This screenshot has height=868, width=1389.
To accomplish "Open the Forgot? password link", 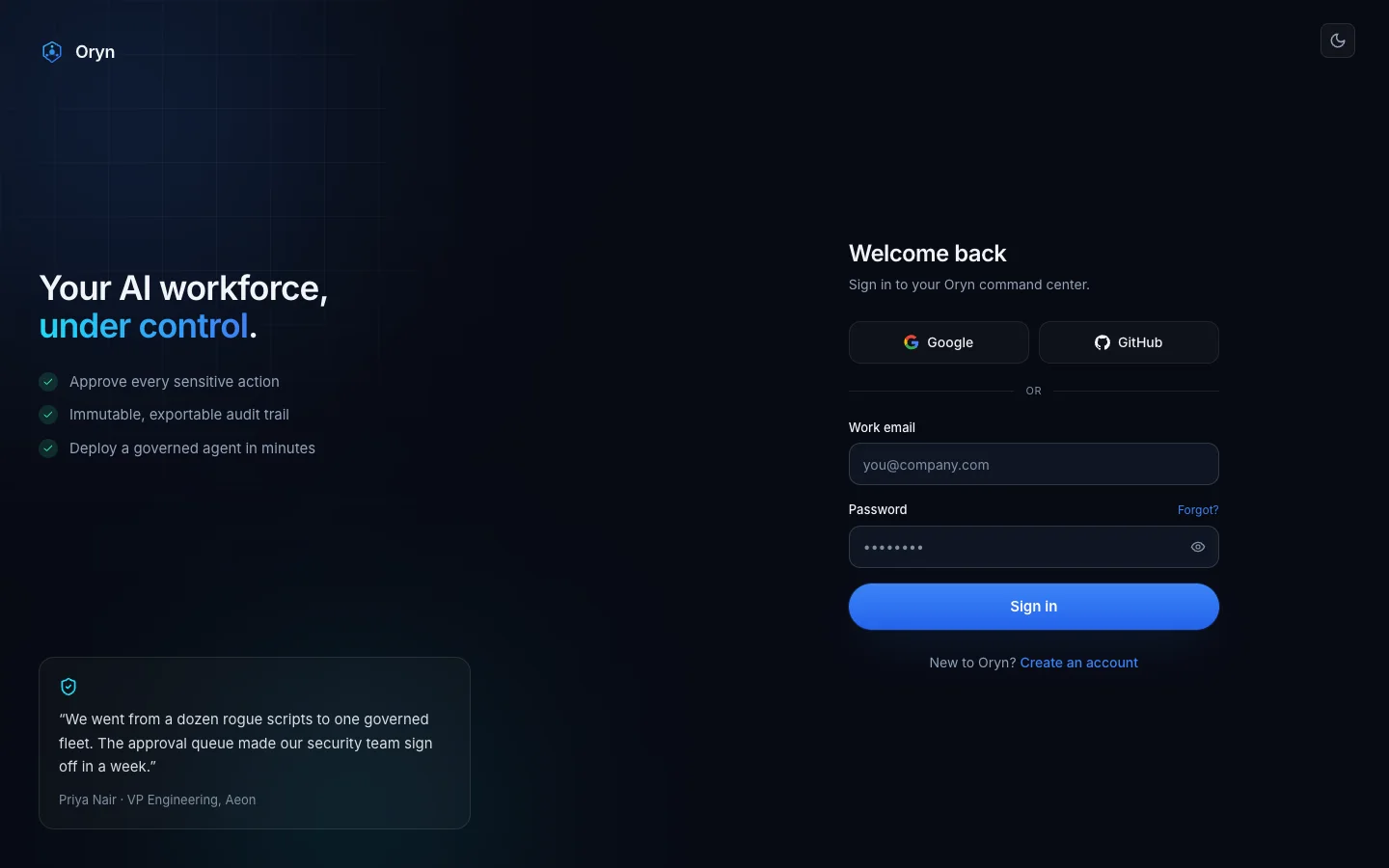I will click(x=1198, y=510).
